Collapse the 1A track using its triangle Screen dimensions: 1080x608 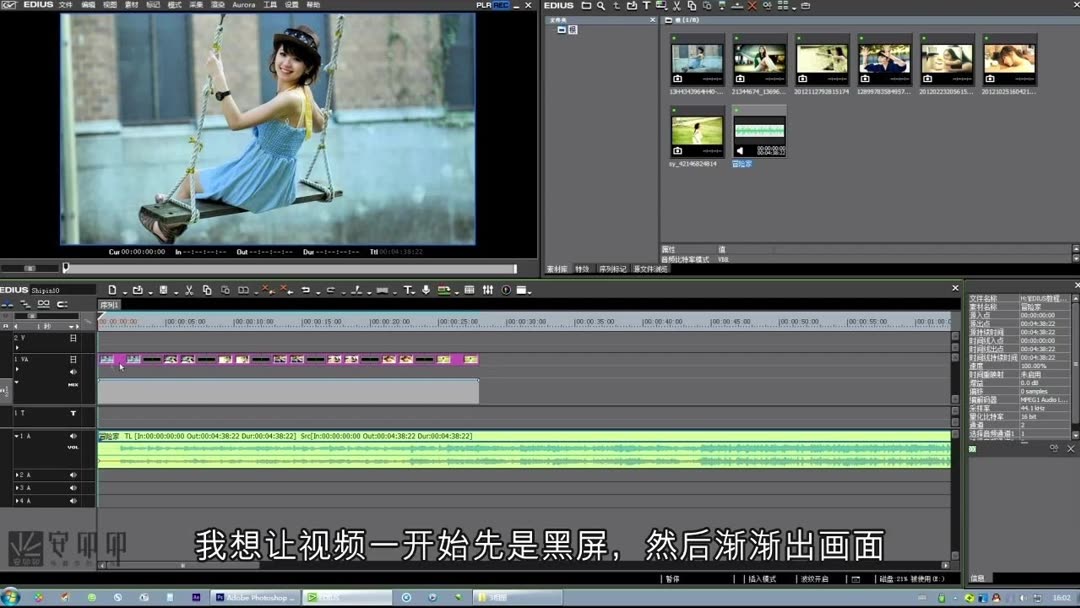(17, 436)
